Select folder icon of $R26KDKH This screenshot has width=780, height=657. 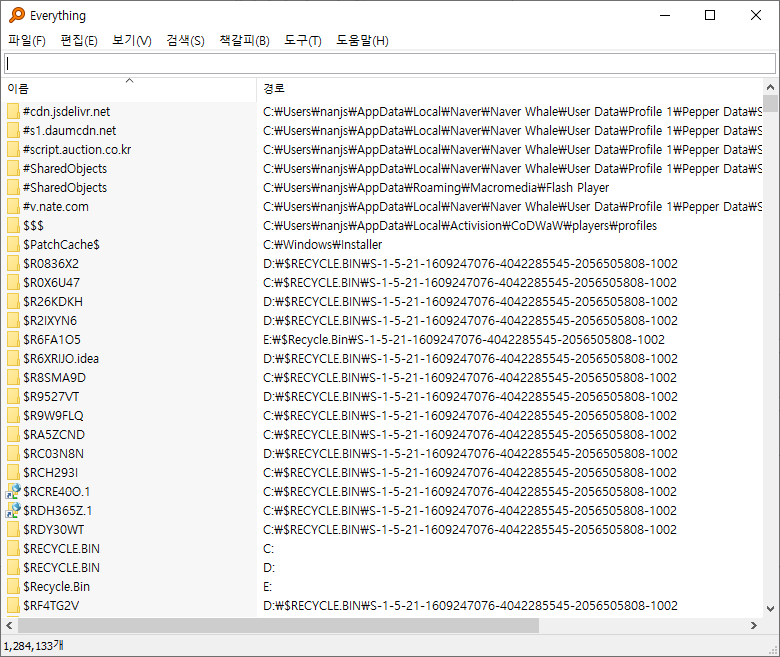[13, 301]
